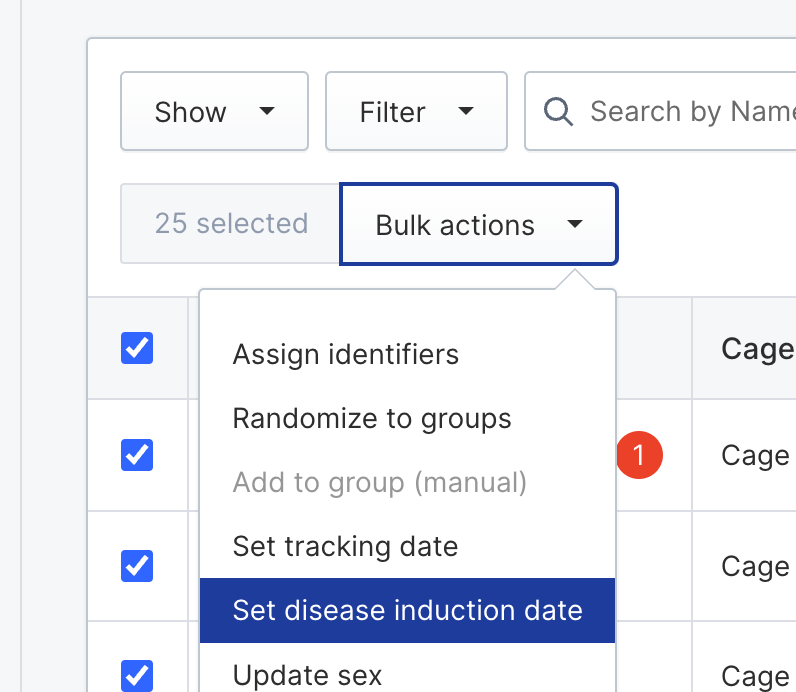Image resolution: width=796 pixels, height=692 pixels.
Task: Uncheck the select-all header checkbox
Action: coord(137,348)
